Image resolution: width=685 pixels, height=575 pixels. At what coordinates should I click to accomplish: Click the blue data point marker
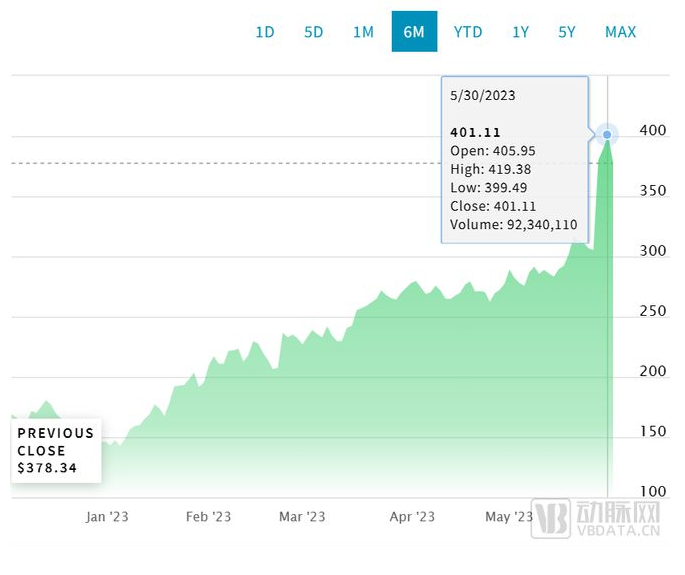click(607, 133)
